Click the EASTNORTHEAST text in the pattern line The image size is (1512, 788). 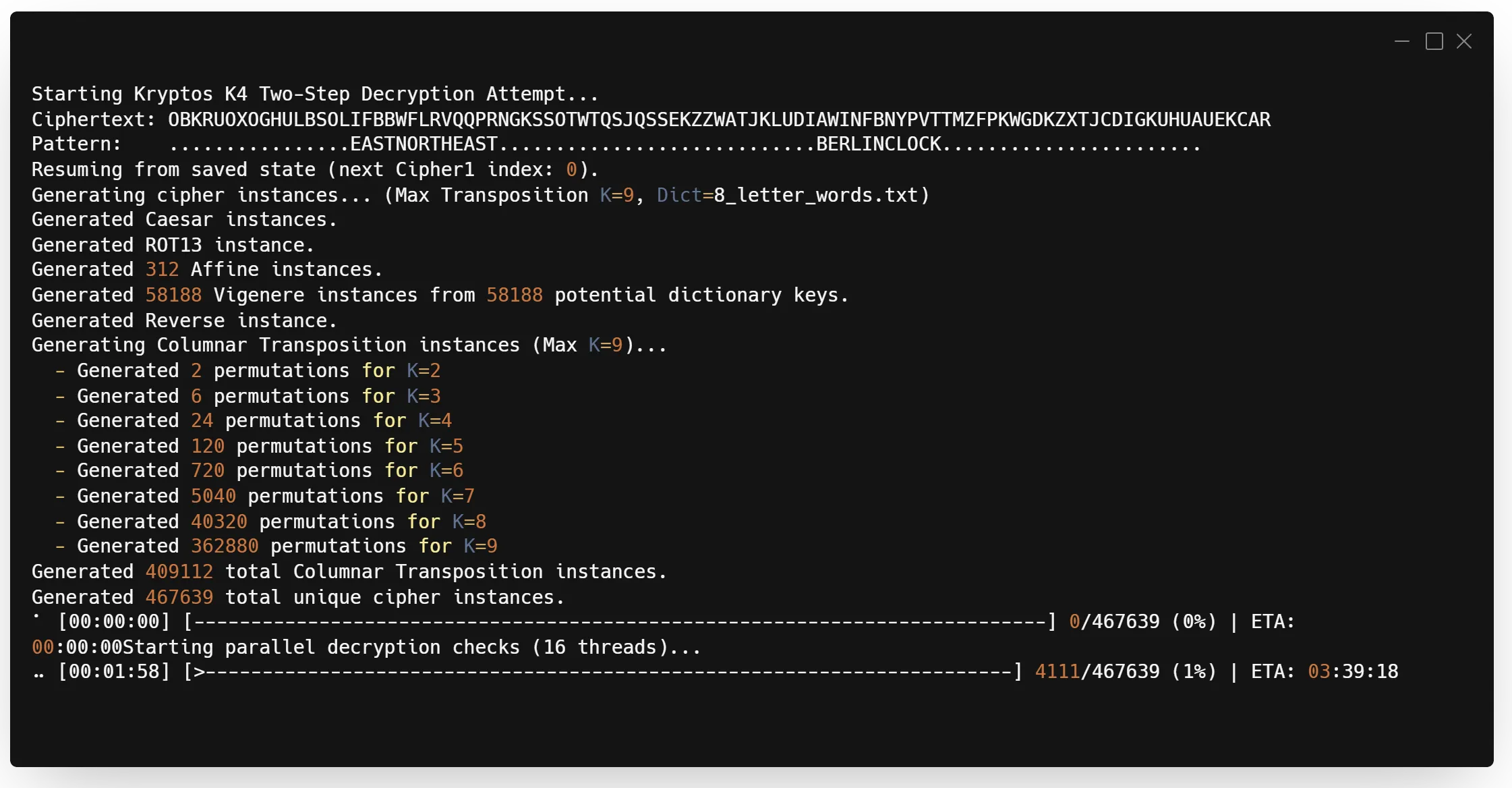click(424, 144)
